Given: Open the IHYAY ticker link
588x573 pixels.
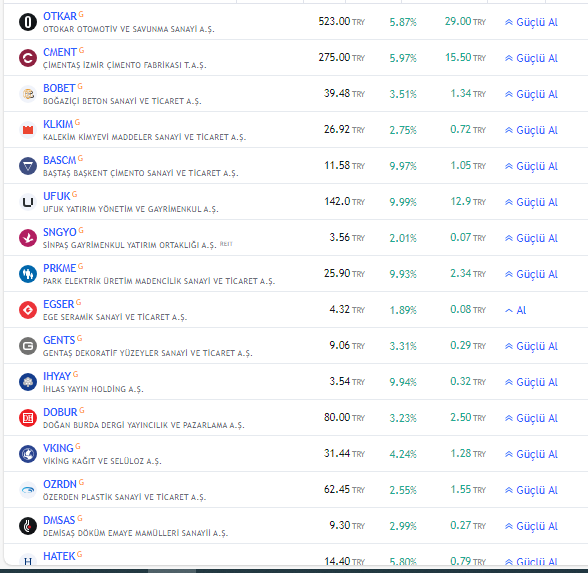Looking at the screenshot, I should (x=57, y=376).
